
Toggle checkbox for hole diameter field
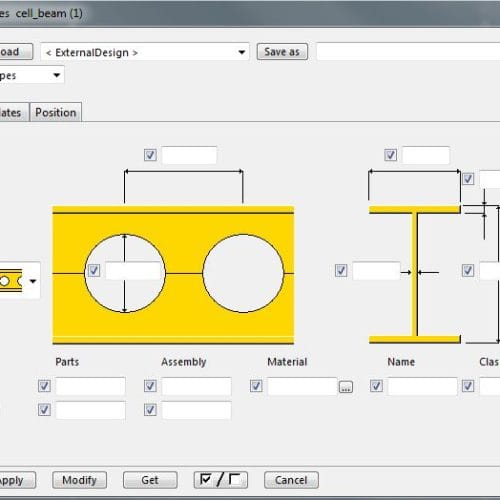coord(94,270)
